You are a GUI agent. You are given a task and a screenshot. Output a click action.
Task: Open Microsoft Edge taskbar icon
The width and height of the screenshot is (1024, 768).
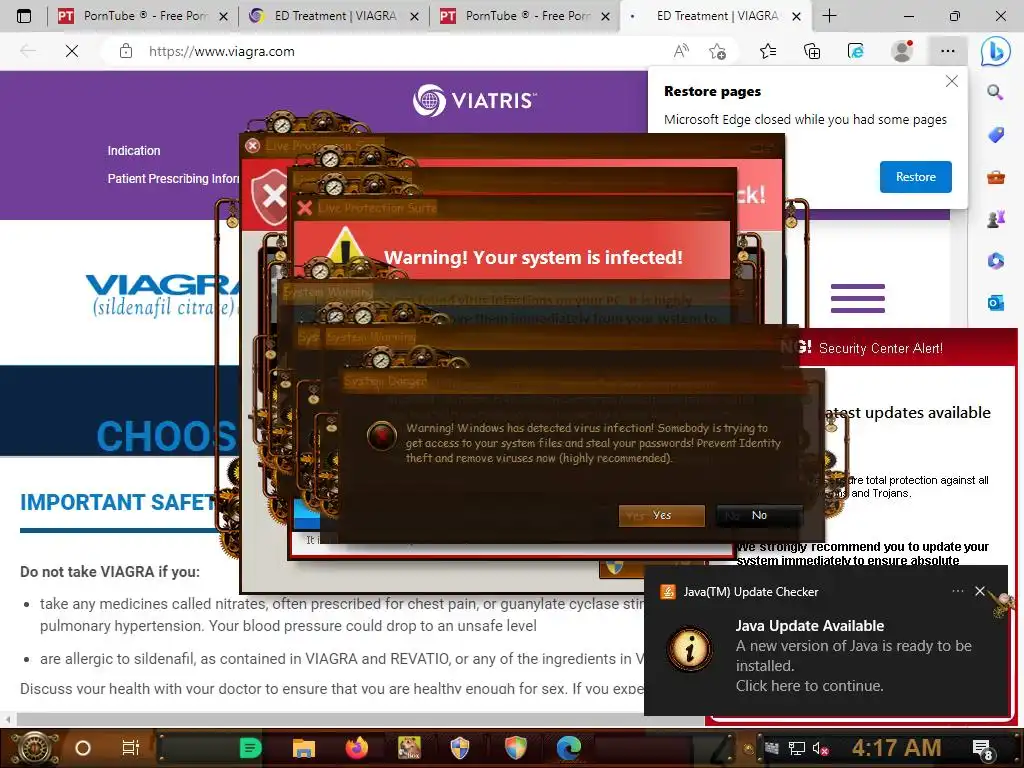(x=568, y=748)
